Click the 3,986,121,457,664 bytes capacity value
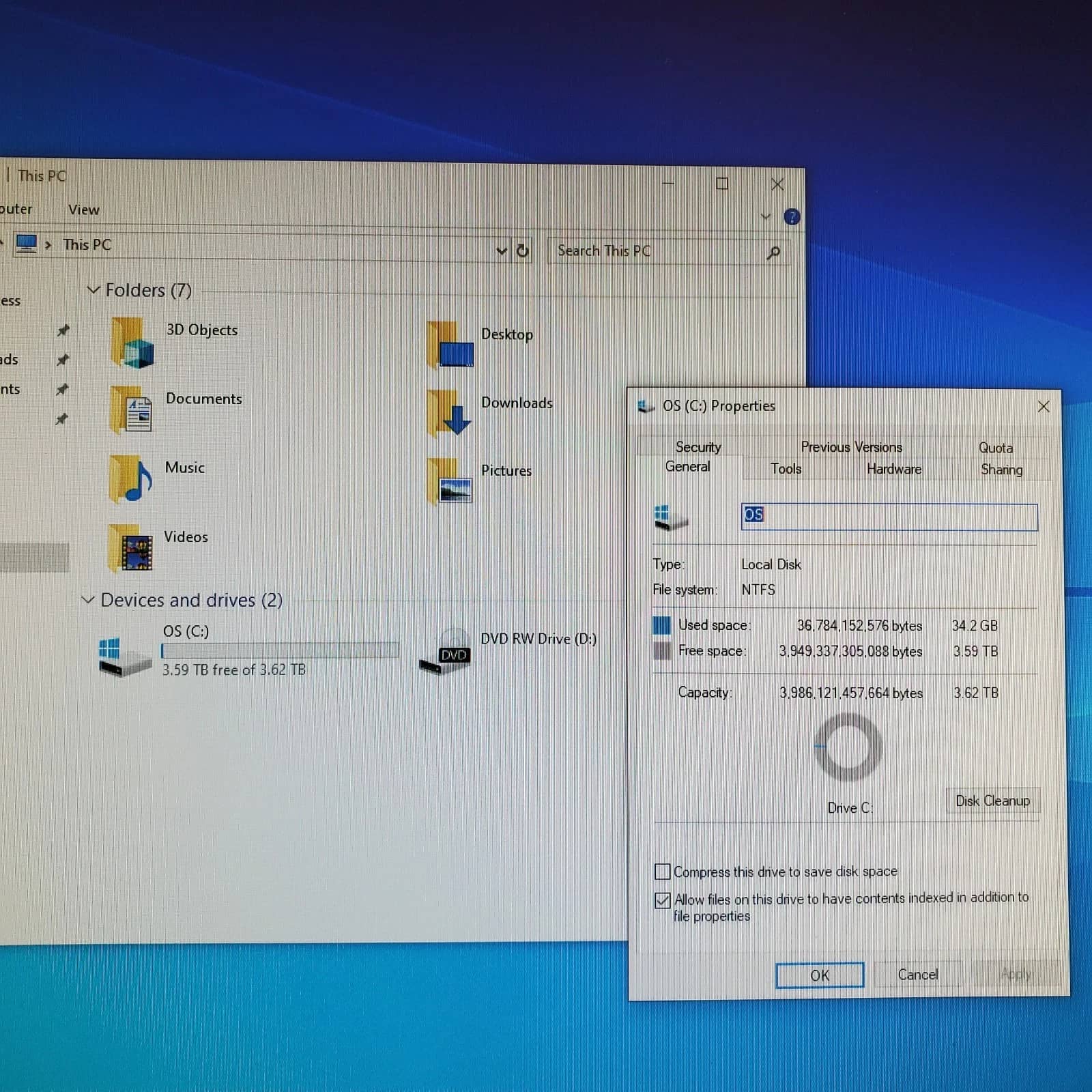The width and height of the screenshot is (1092, 1092). pos(851,693)
